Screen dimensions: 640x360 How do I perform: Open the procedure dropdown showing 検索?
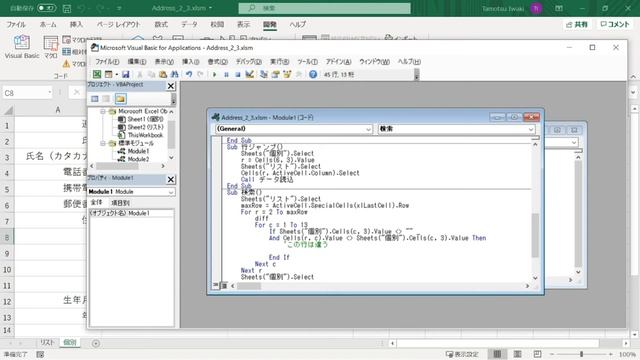(531, 129)
